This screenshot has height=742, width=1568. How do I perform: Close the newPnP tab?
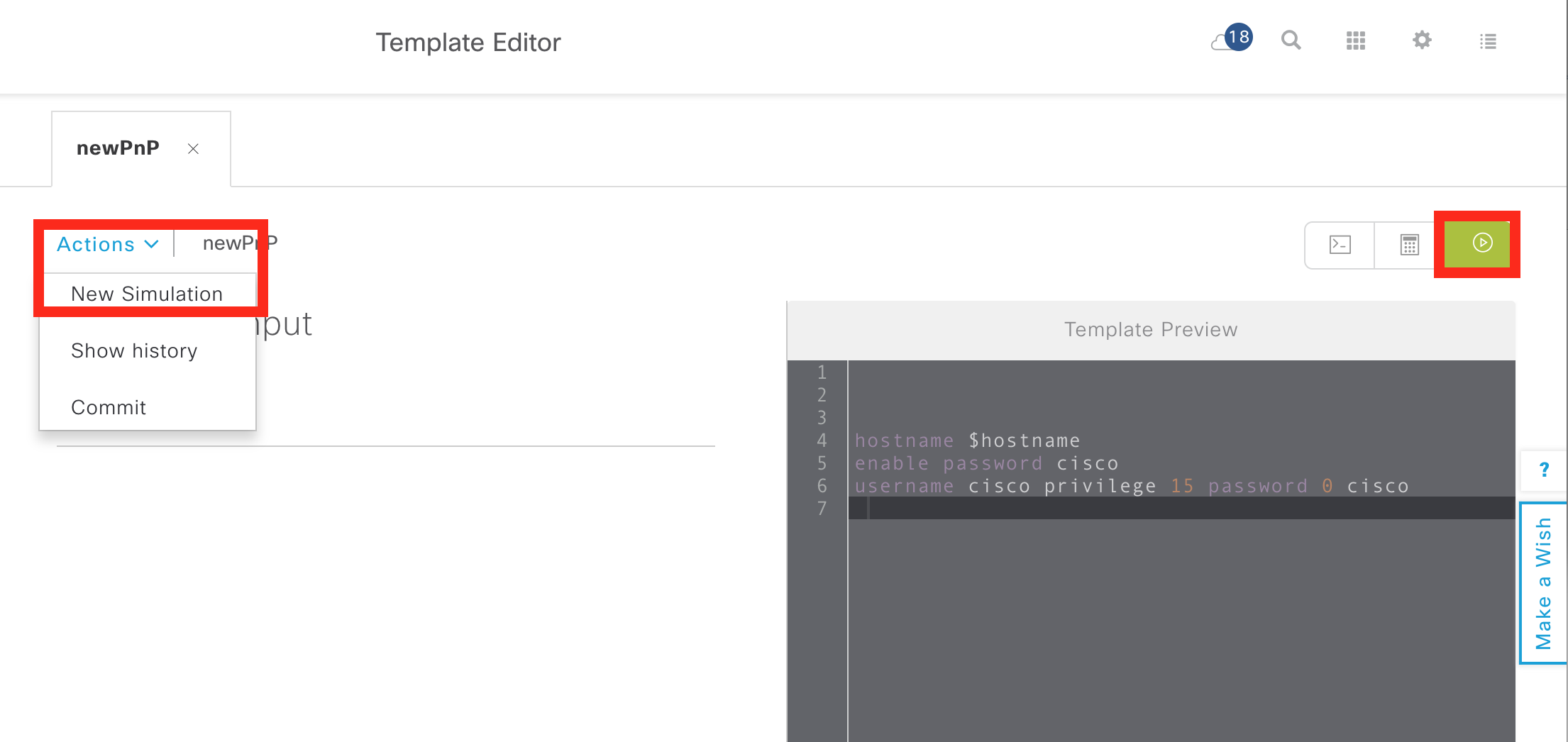[x=193, y=149]
